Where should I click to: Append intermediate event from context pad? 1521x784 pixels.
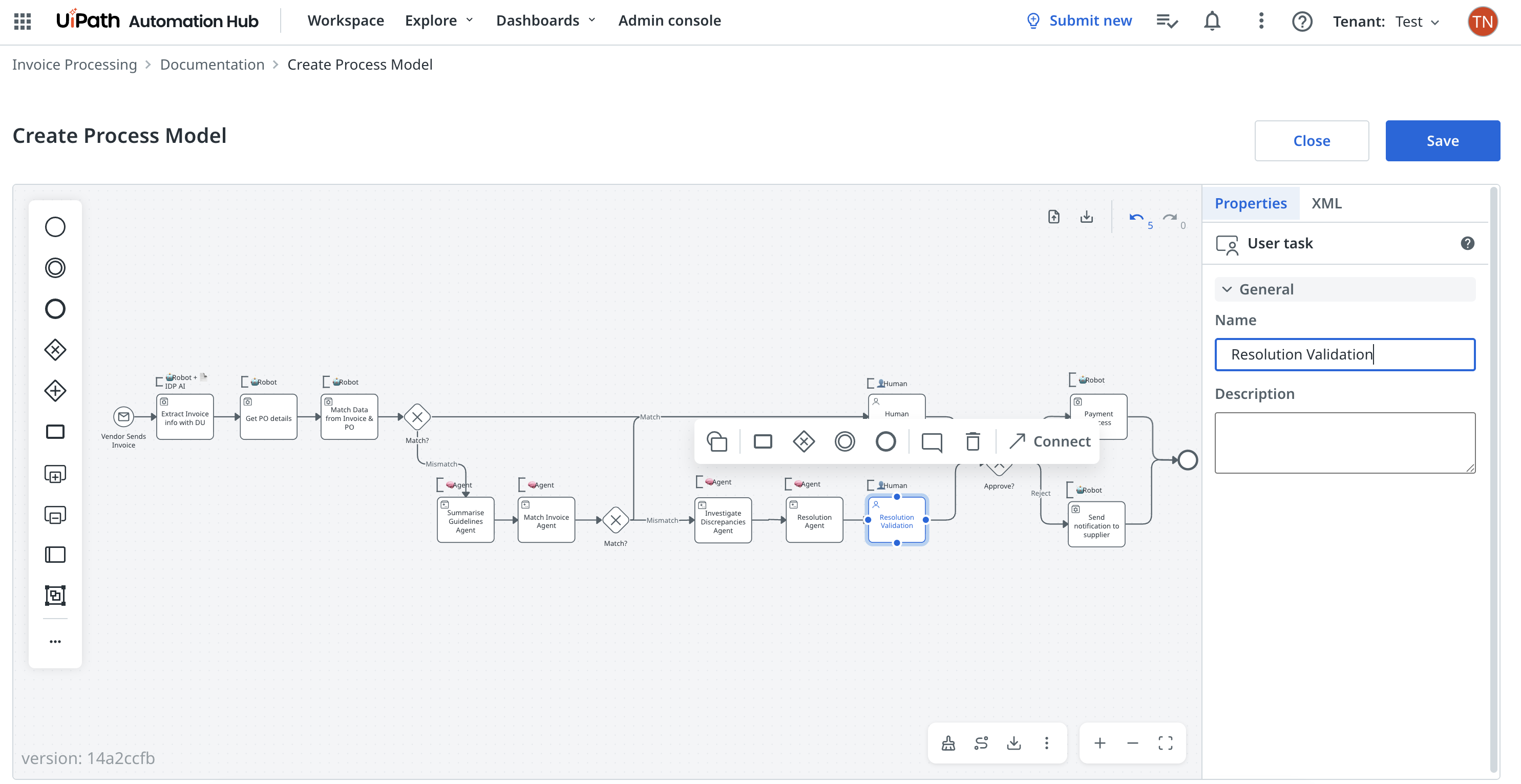coord(844,441)
